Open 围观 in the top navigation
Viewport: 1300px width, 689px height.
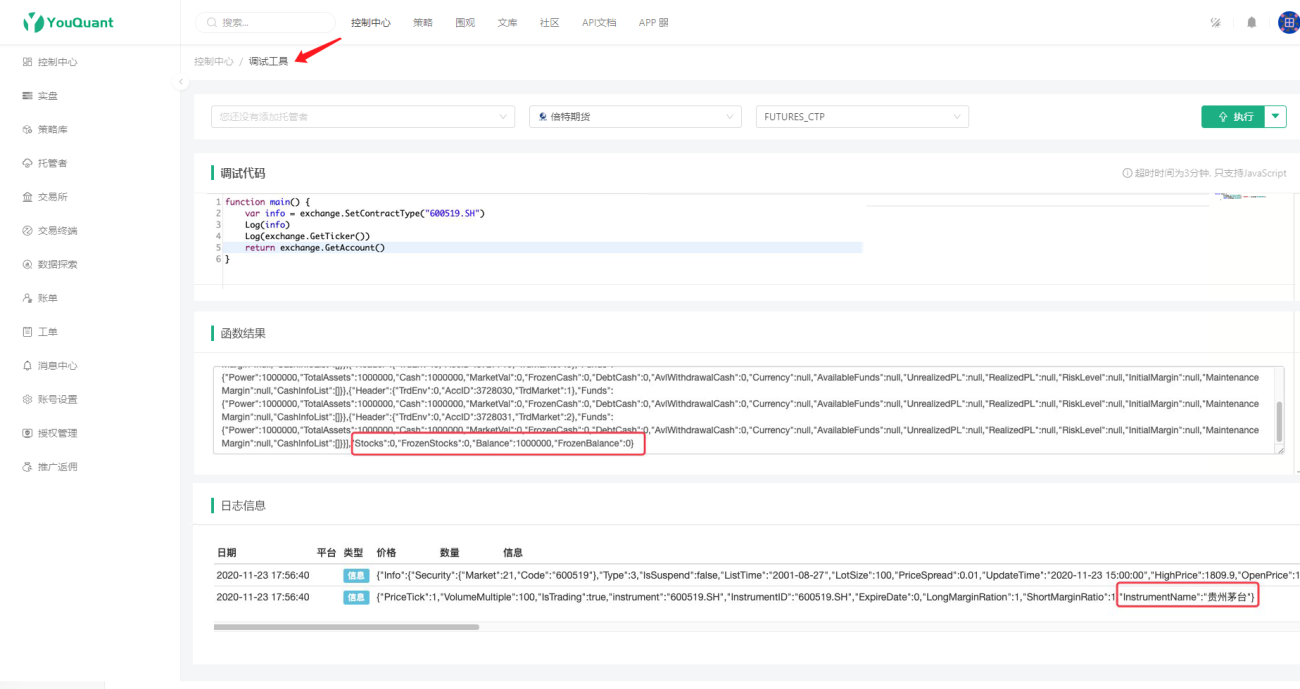(465, 22)
